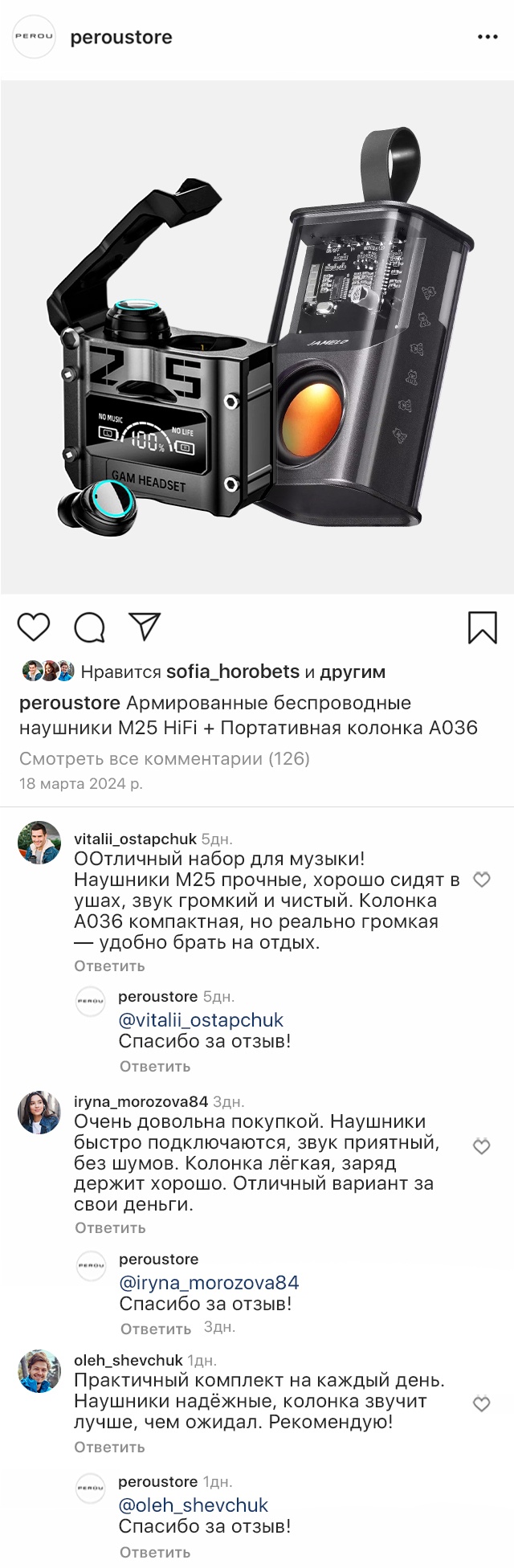The image size is (514, 1568).
Task: Open sofia_horobets liker profile
Action: click(232, 672)
